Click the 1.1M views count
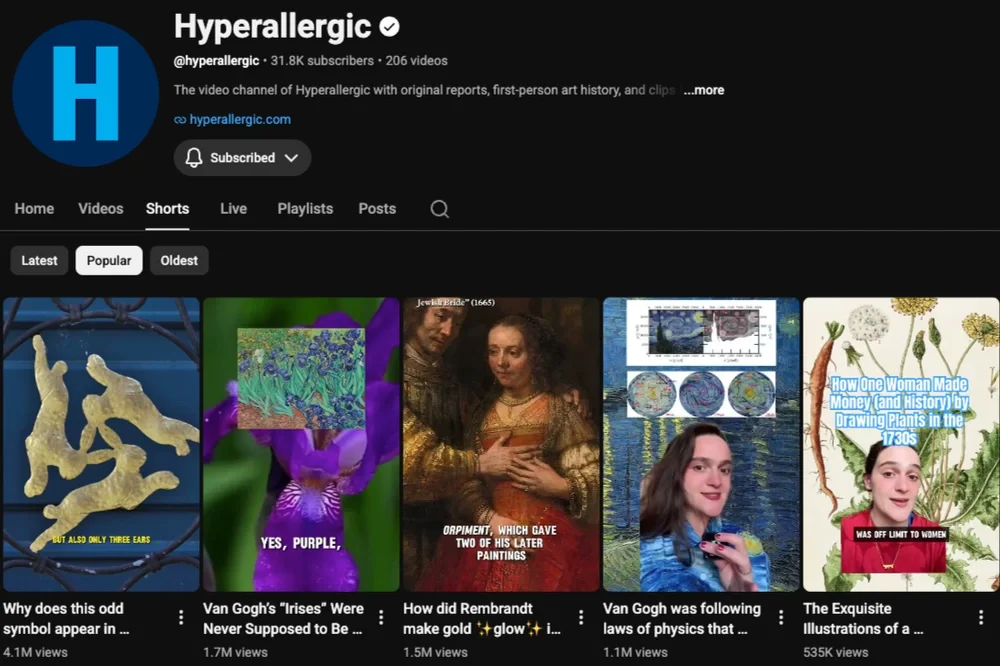 [x=635, y=652]
